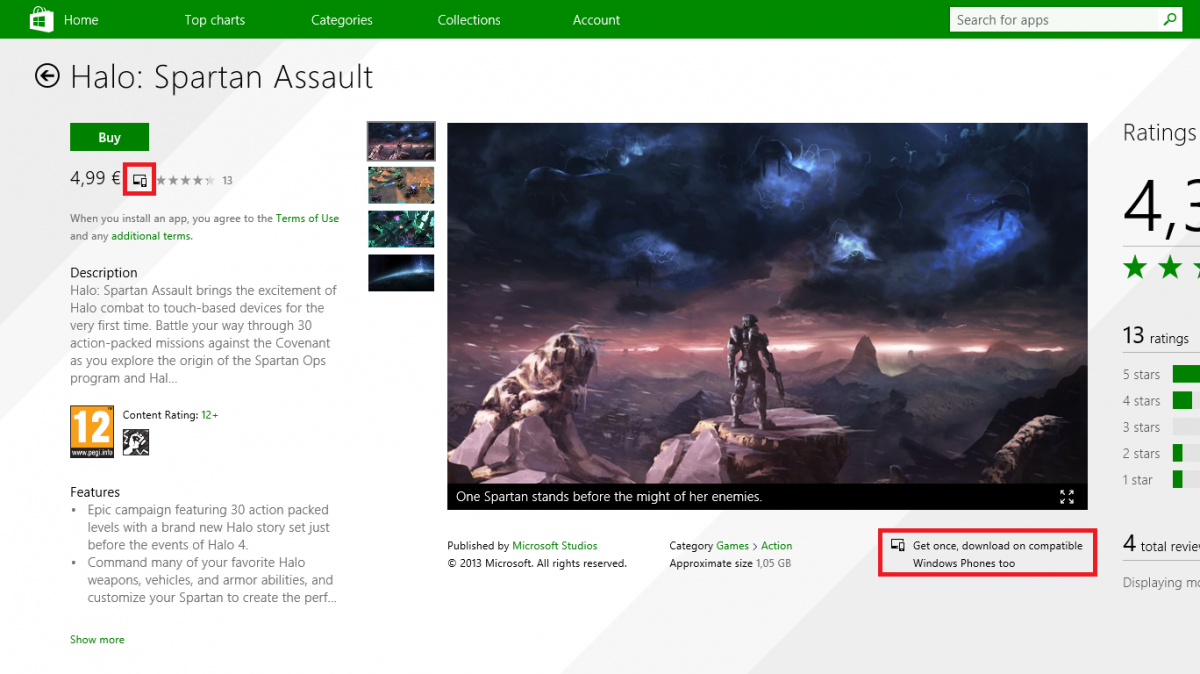Click the search magnifier icon
1200x674 pixels.
(1170, 19)
